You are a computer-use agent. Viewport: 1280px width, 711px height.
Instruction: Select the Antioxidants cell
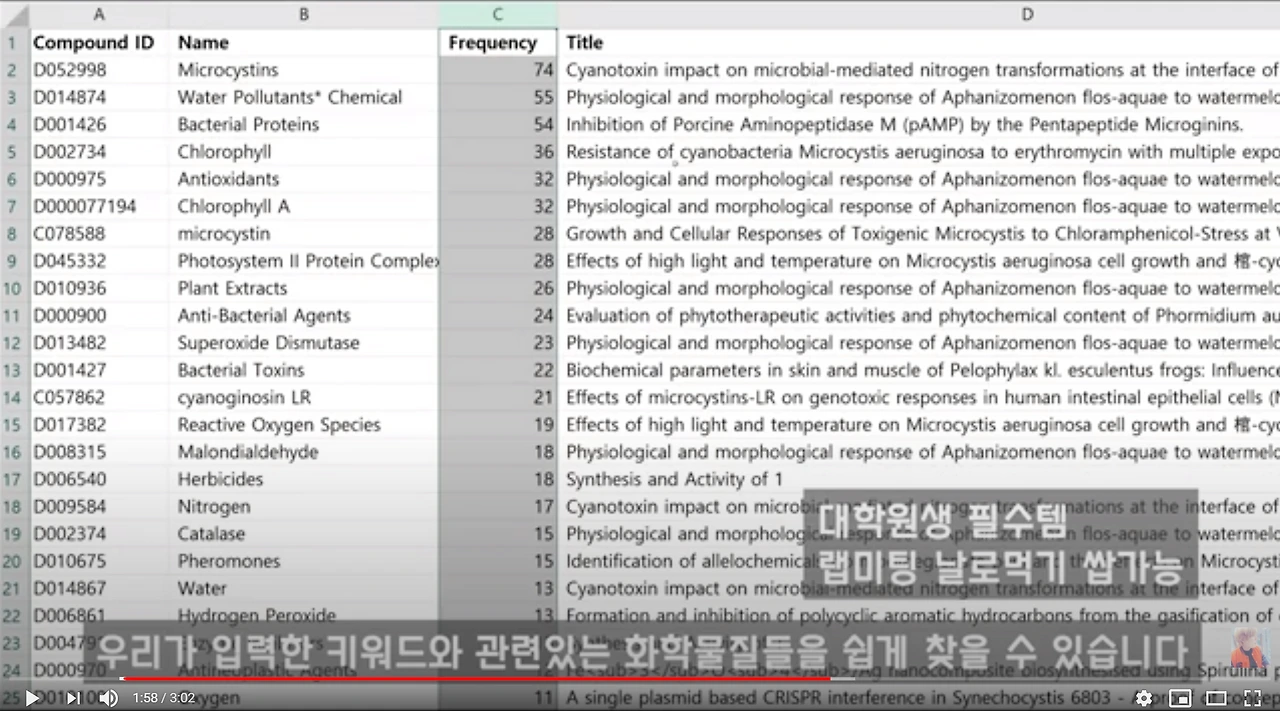(304, 179)
